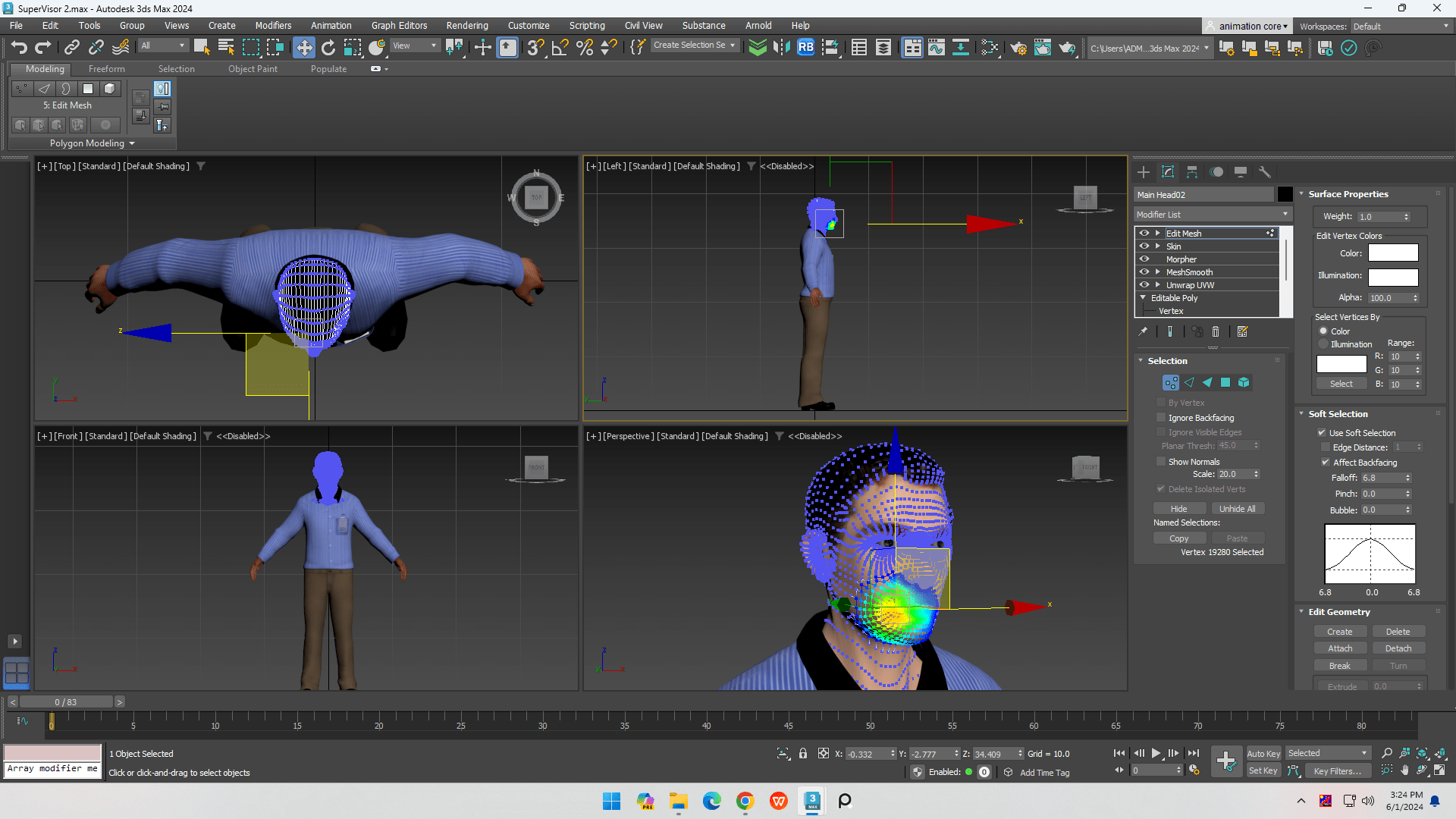Hide Skin modifier via eye icon
1456x819 pixels.
click(x=1144, y=246)
